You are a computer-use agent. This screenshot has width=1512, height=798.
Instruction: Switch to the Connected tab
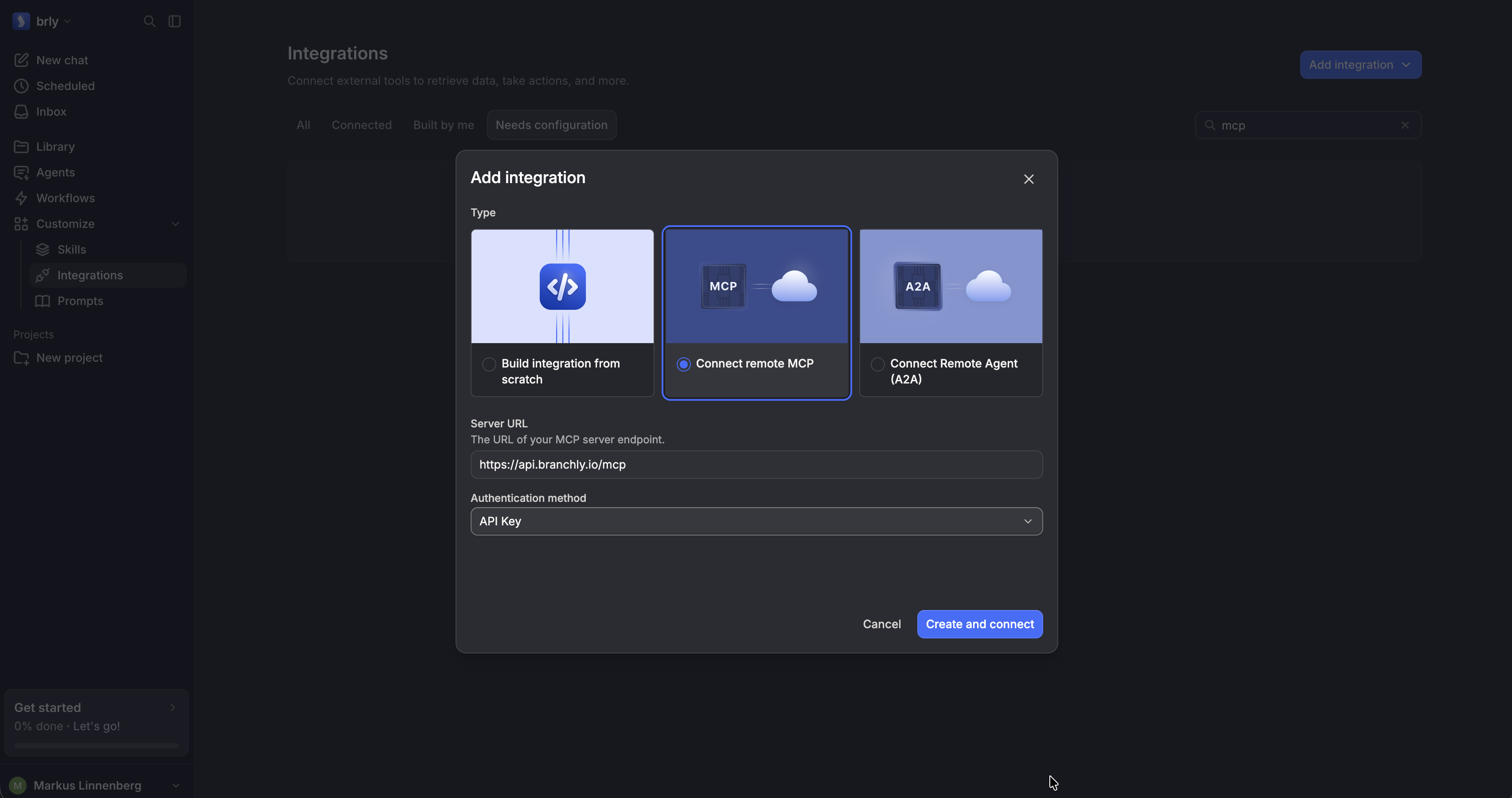(362, 125)
